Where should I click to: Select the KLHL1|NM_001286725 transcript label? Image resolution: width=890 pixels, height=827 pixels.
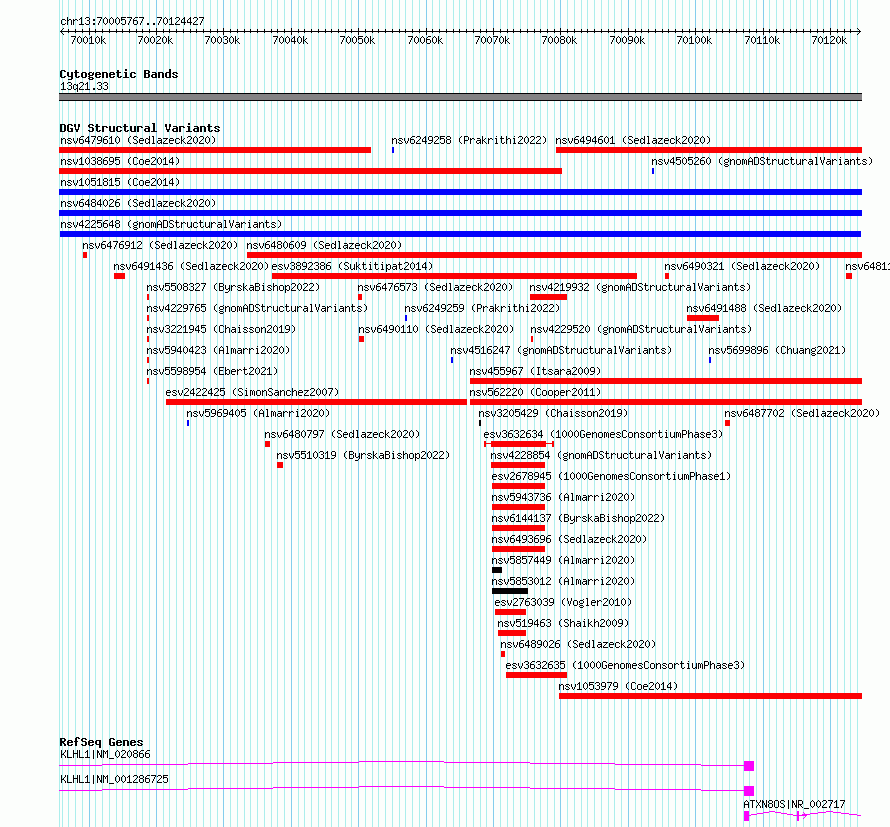click(114, 779)
